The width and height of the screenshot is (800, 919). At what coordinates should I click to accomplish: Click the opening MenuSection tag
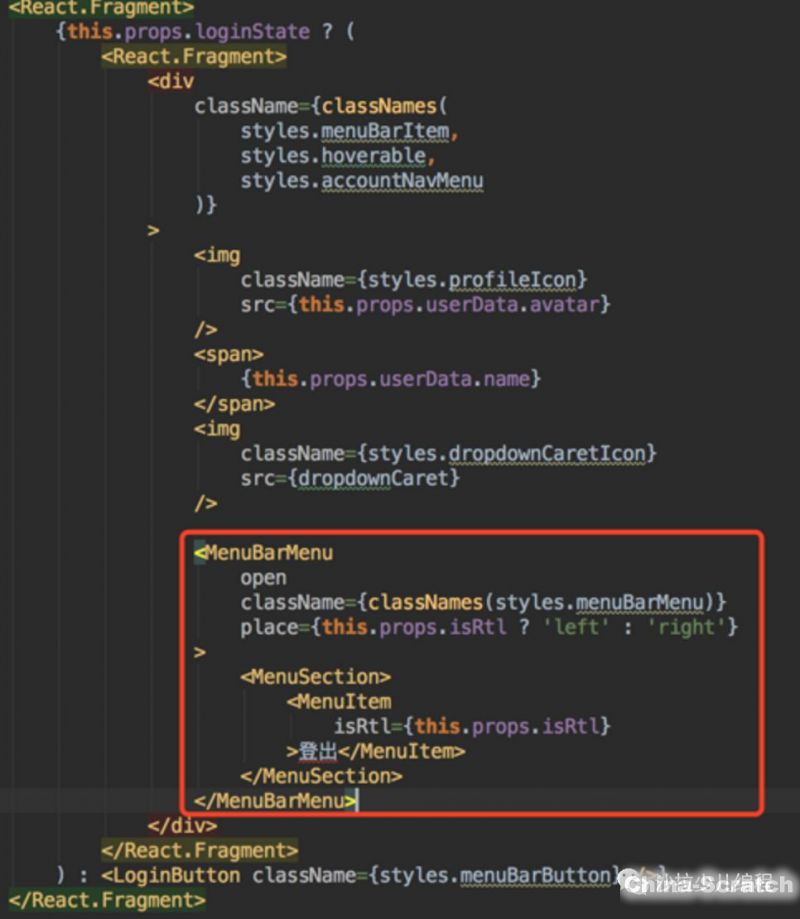tap(315, 677)
